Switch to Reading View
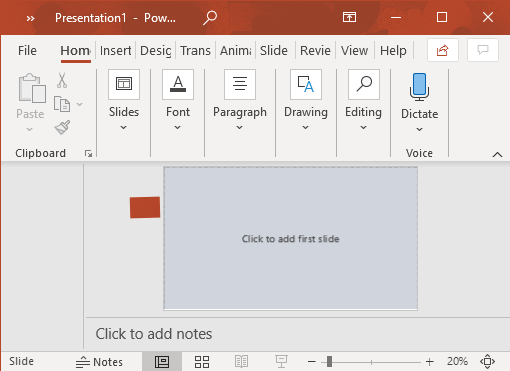The image size is (510, 371). 241,362
